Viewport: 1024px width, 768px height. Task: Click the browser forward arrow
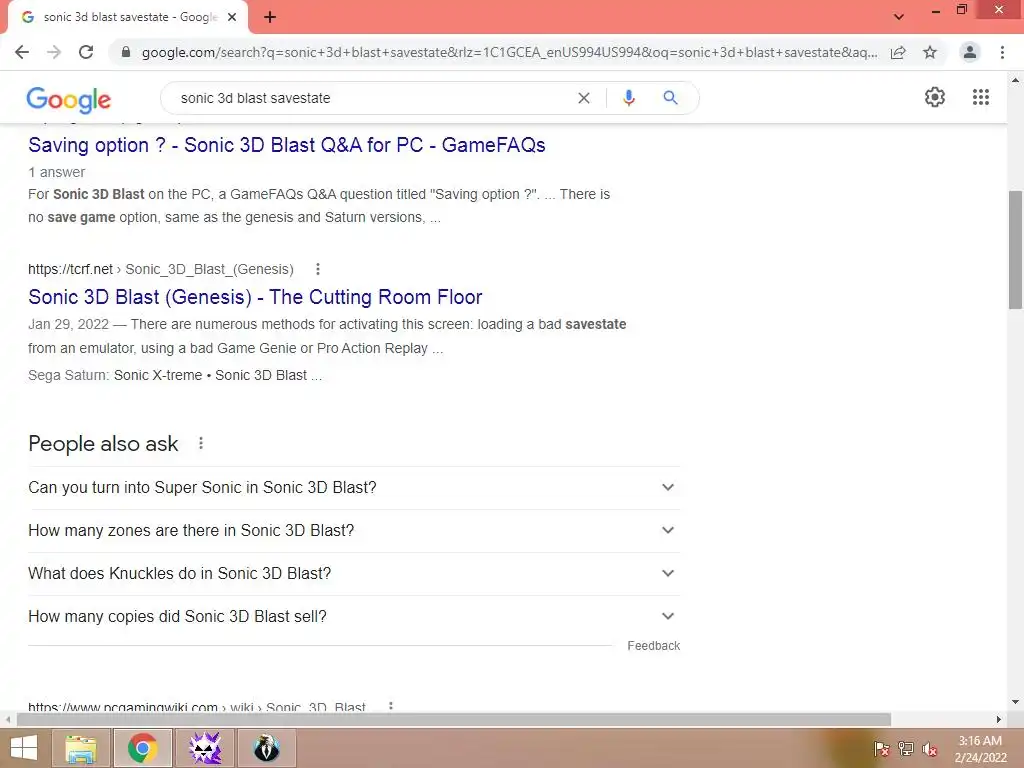pyautogui.click(x=54, y=52)
